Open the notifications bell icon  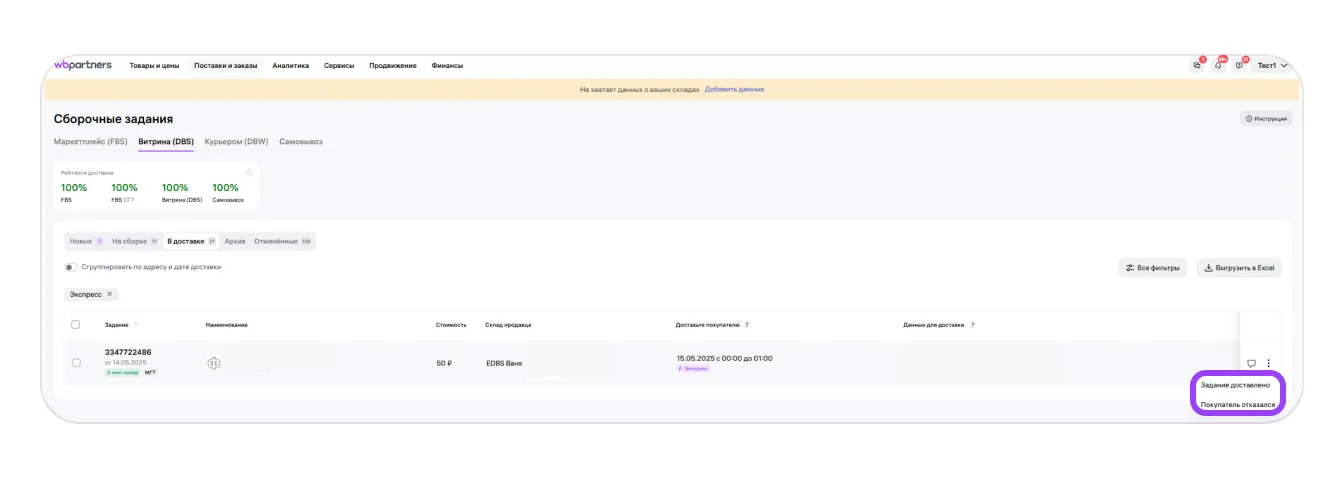[x=1218, y=65]
